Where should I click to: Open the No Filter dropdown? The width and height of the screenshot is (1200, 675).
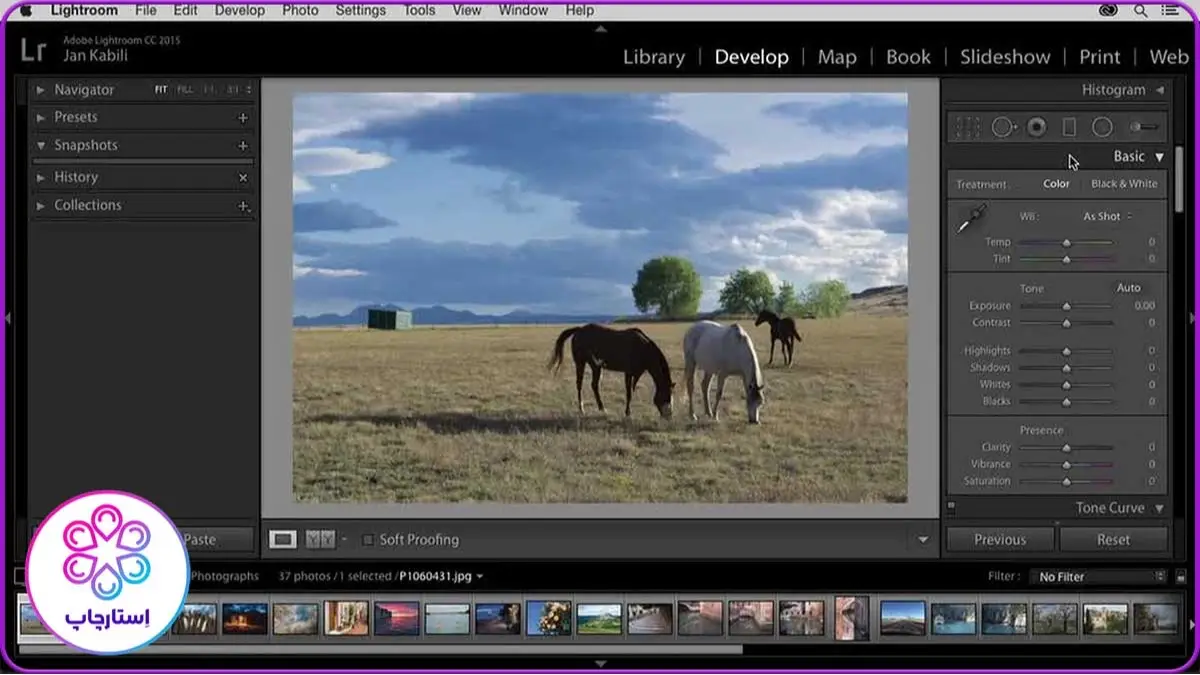click(1101, 577)
